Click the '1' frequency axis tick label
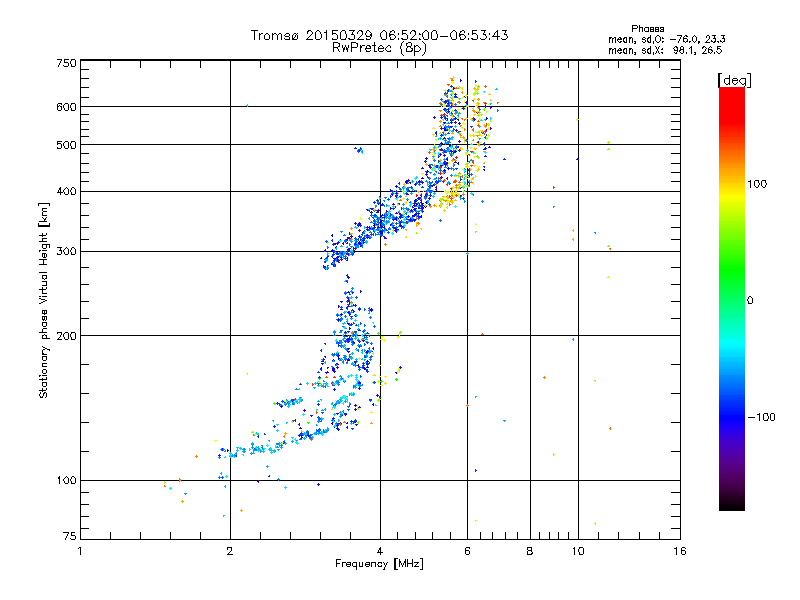The image size is (800, 600). [80, 551]
